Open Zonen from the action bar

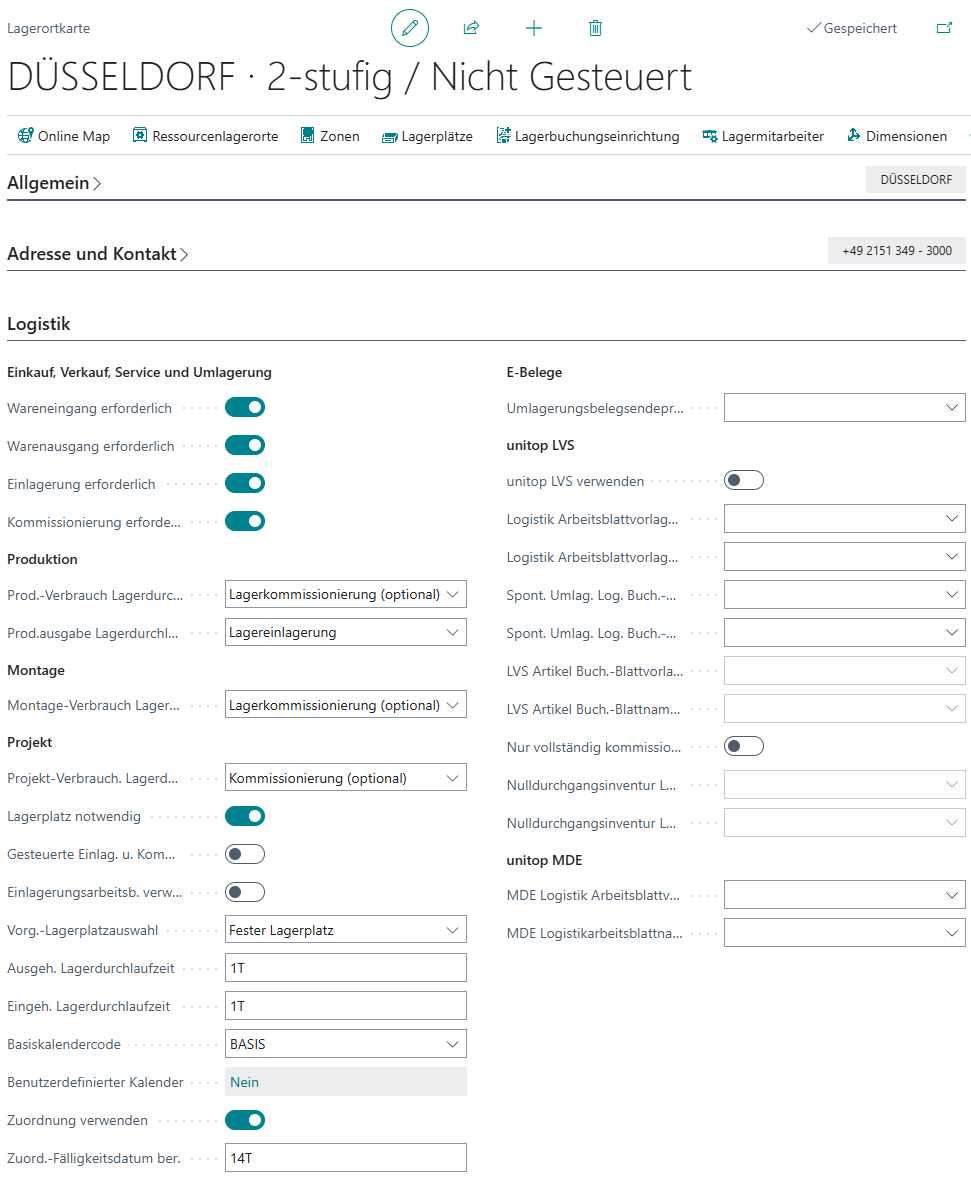point(330,136)
